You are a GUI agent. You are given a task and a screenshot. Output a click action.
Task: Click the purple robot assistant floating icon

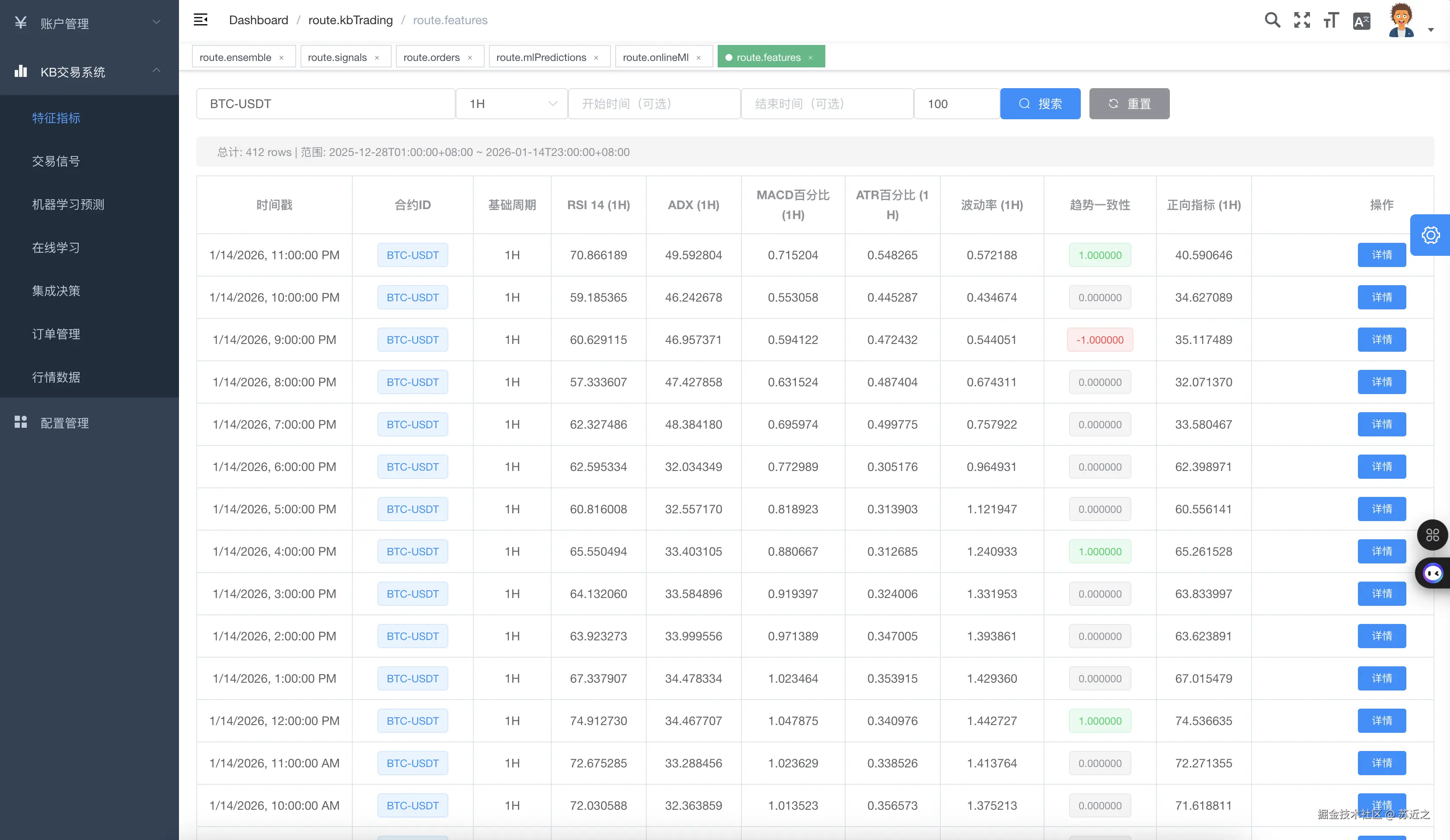point(1432,573)
